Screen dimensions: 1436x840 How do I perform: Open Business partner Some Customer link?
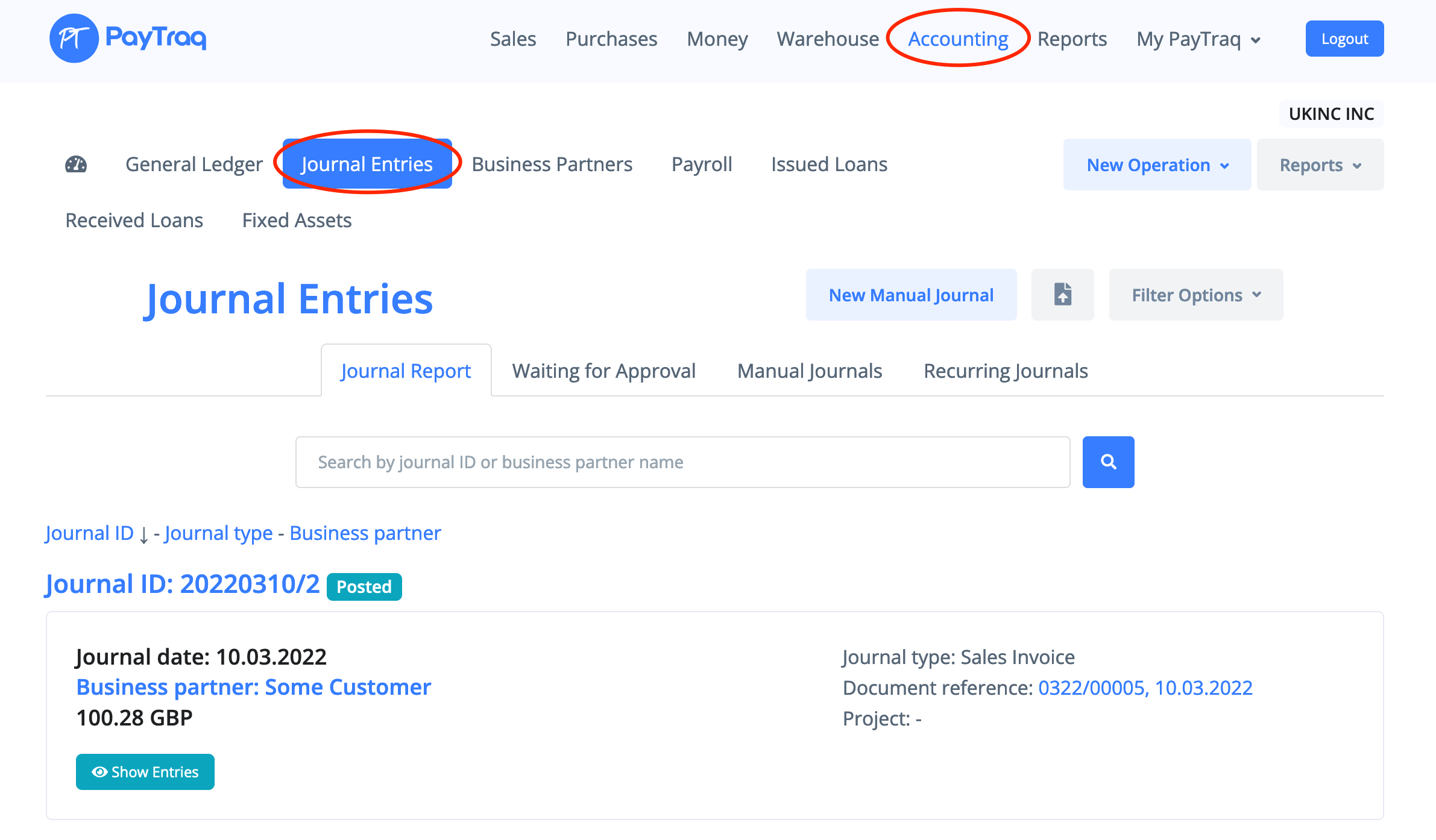(x=253, y=687)
